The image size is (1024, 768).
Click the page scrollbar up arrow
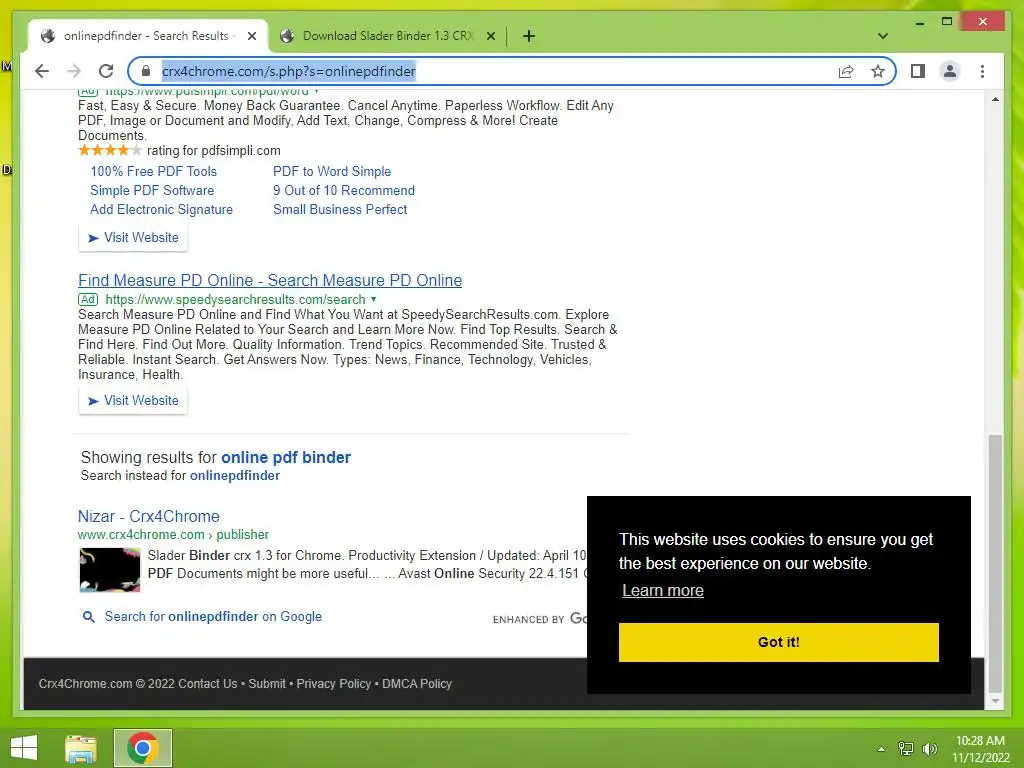pyautogui.click(x=995, y=99)
